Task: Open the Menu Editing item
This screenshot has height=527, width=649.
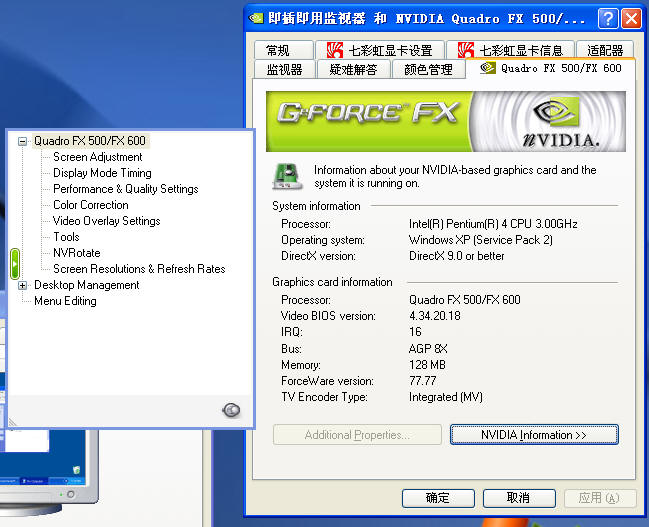Action: click(x=65, y=301)
